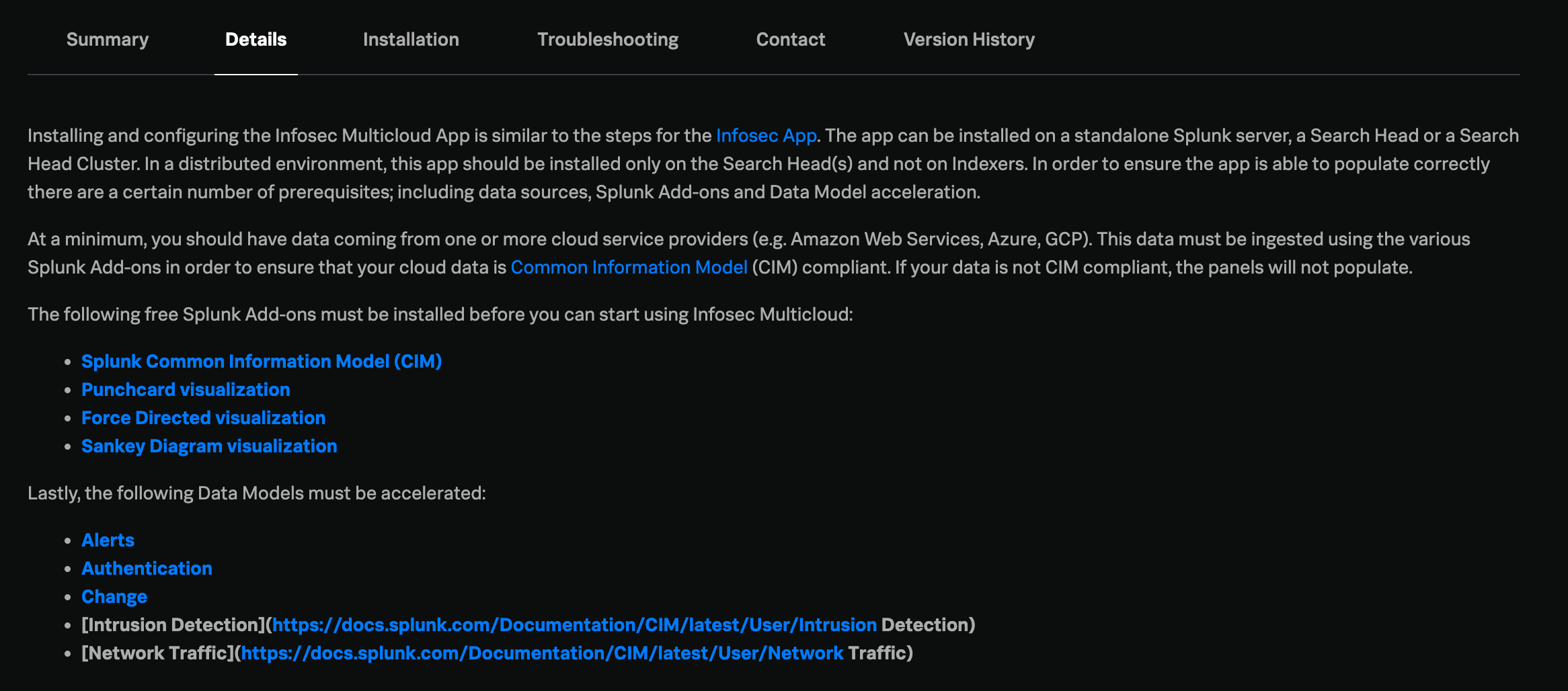Viewport: 1568px width, 691px height.
Task: Click the Sankey Diagram visualization link
Action: coord(209,446)
